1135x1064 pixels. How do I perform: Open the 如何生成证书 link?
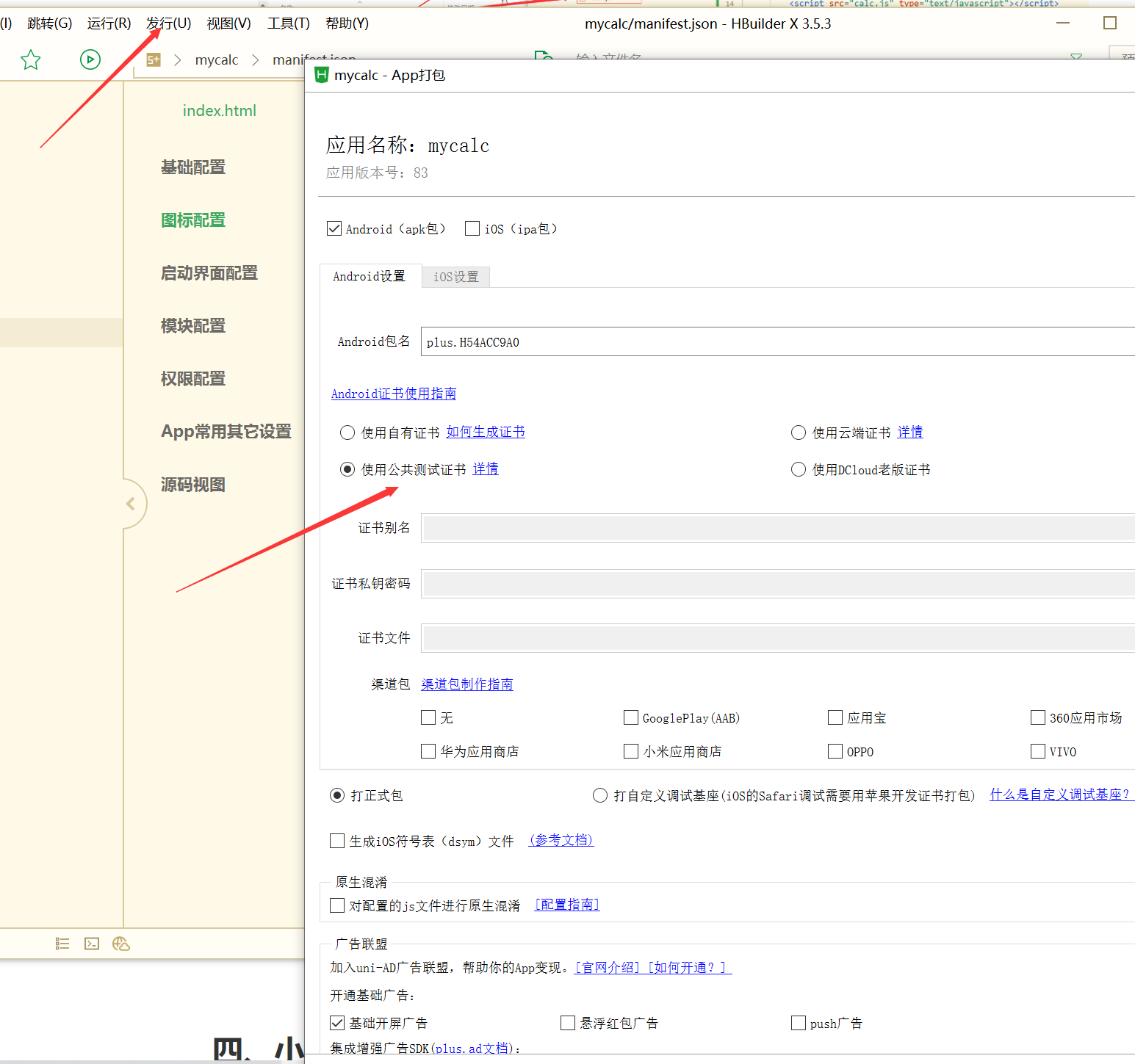coord(486,432)
